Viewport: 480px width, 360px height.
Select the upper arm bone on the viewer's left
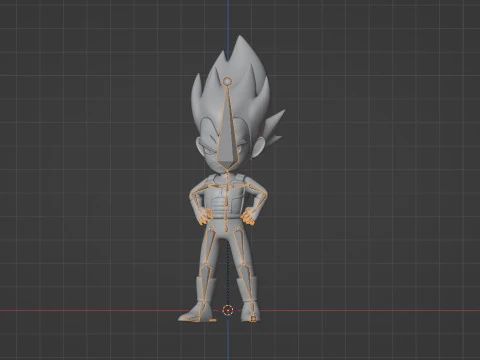[x=199, y=190]
